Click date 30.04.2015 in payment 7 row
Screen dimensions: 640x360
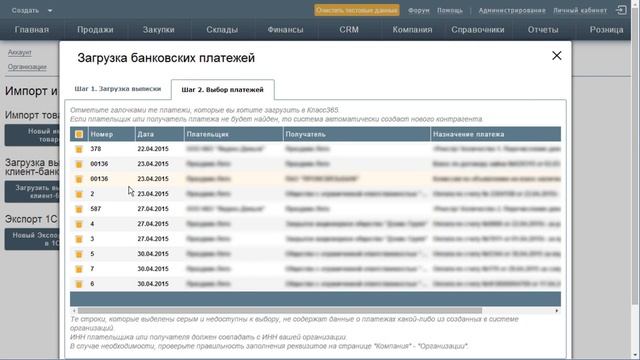[153, 269]
